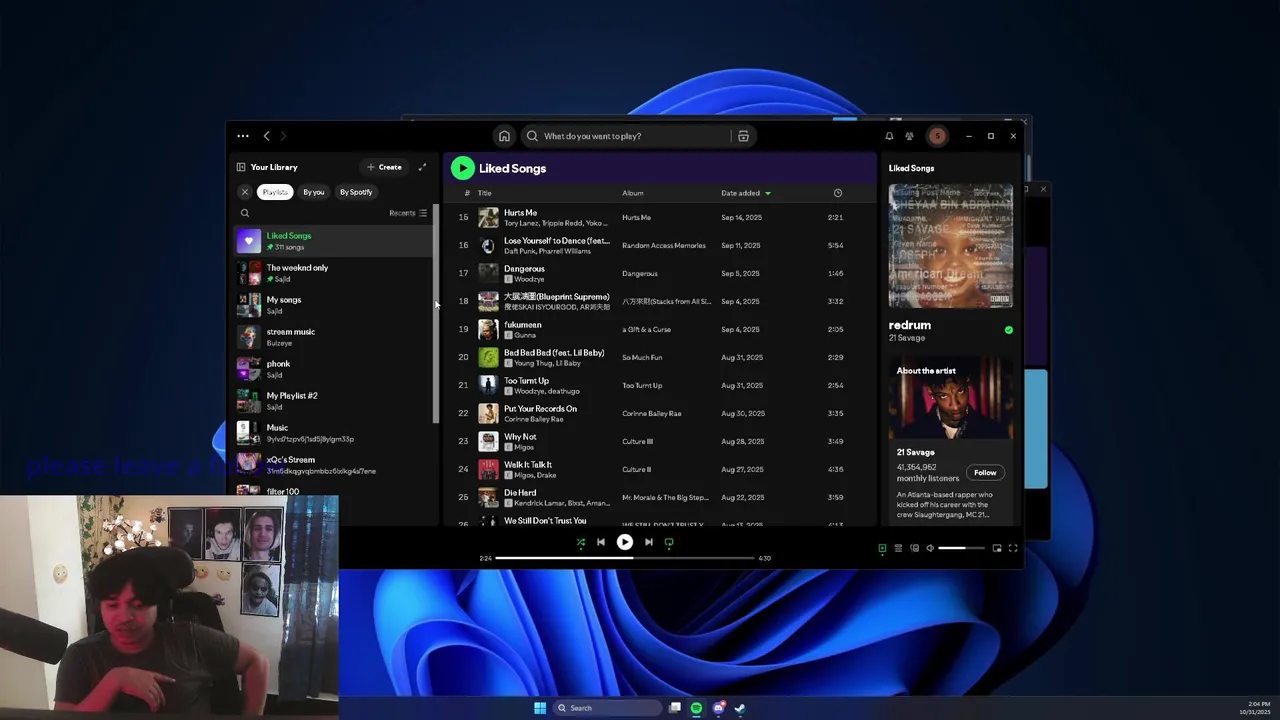Go forward with the right arrow
The image size is (1280, 720).
(283, 136)
